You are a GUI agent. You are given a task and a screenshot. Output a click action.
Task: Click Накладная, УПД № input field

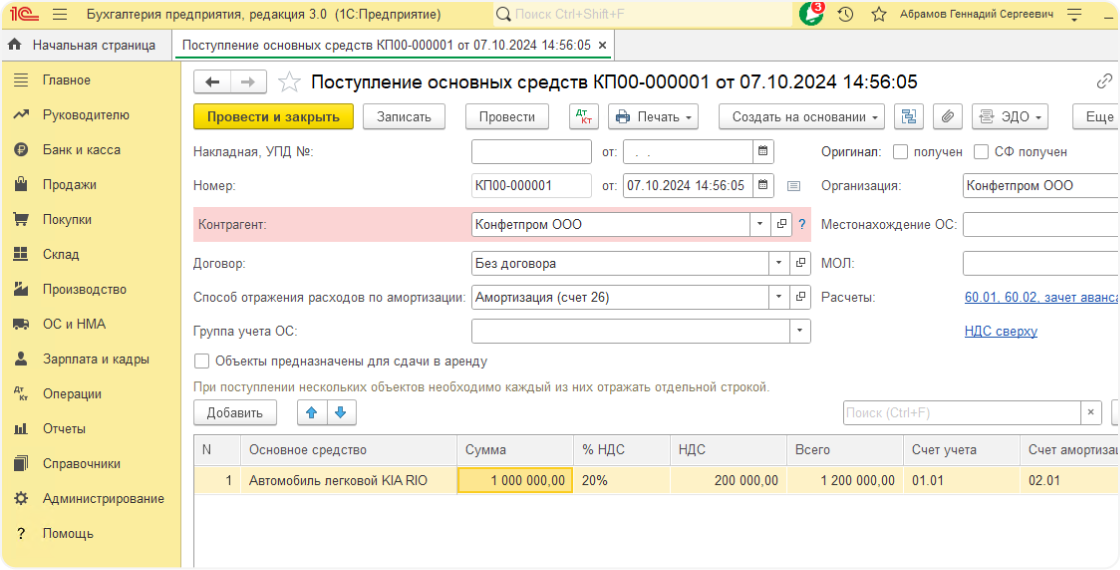pos(531,151)
